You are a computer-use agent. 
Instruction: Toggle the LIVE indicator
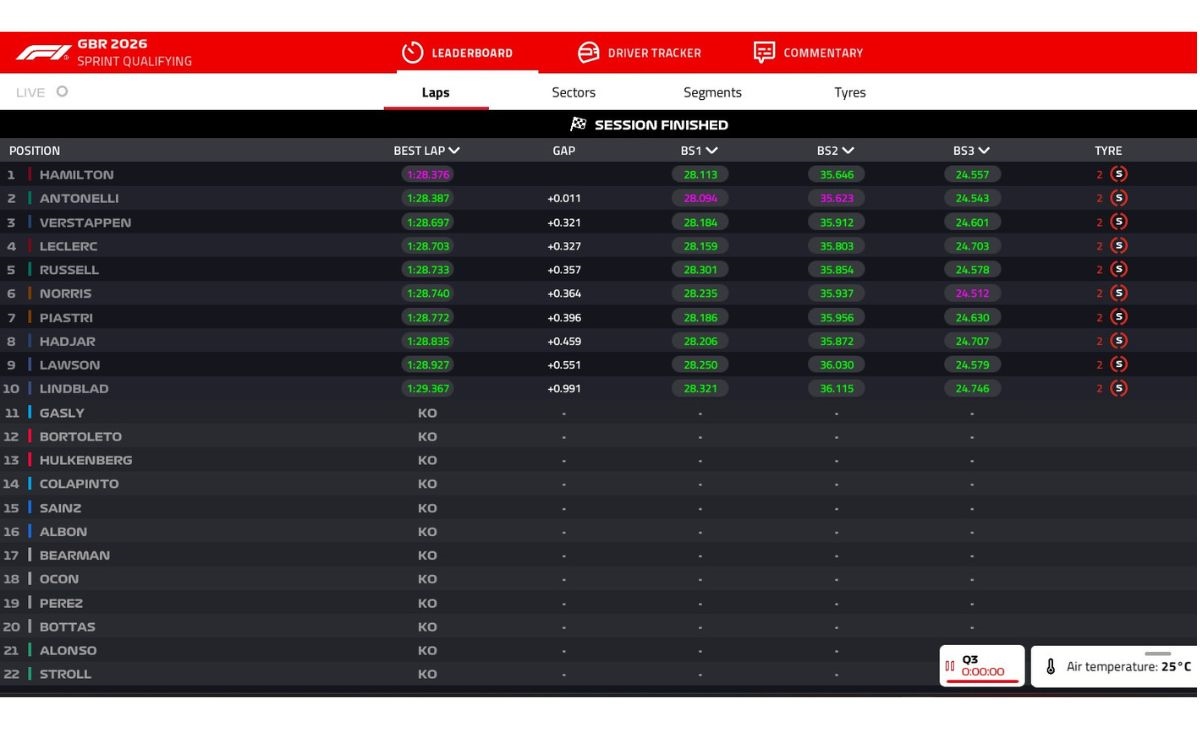tap(42, 92)
